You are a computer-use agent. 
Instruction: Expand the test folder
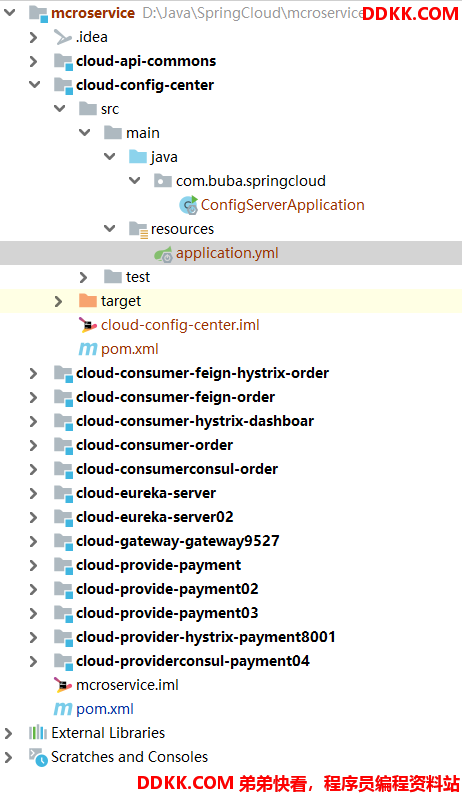83,277
